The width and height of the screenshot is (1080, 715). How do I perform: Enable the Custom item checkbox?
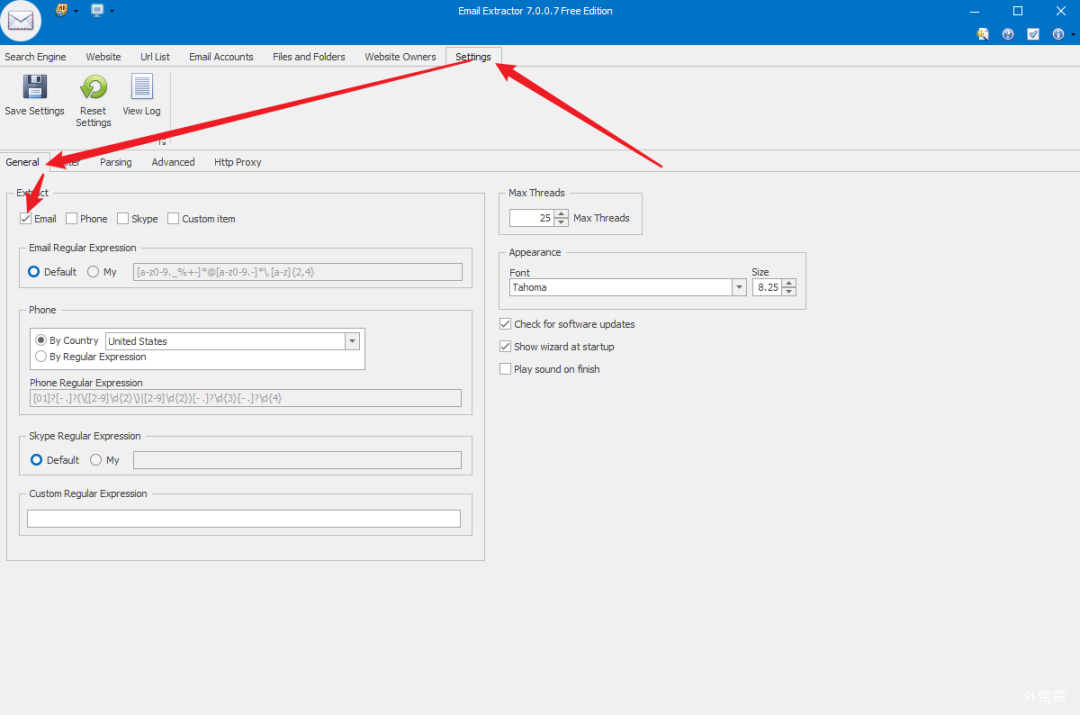click(174, 218)
